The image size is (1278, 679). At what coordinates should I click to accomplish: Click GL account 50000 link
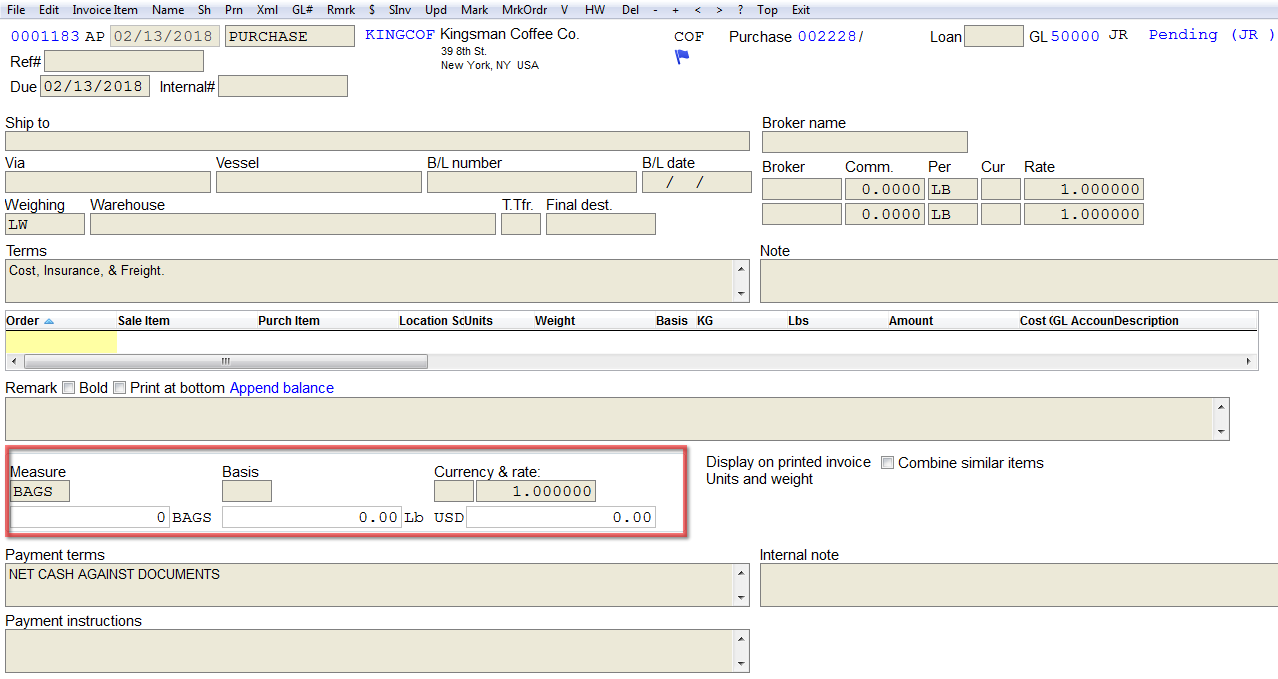pos(1075,37)
